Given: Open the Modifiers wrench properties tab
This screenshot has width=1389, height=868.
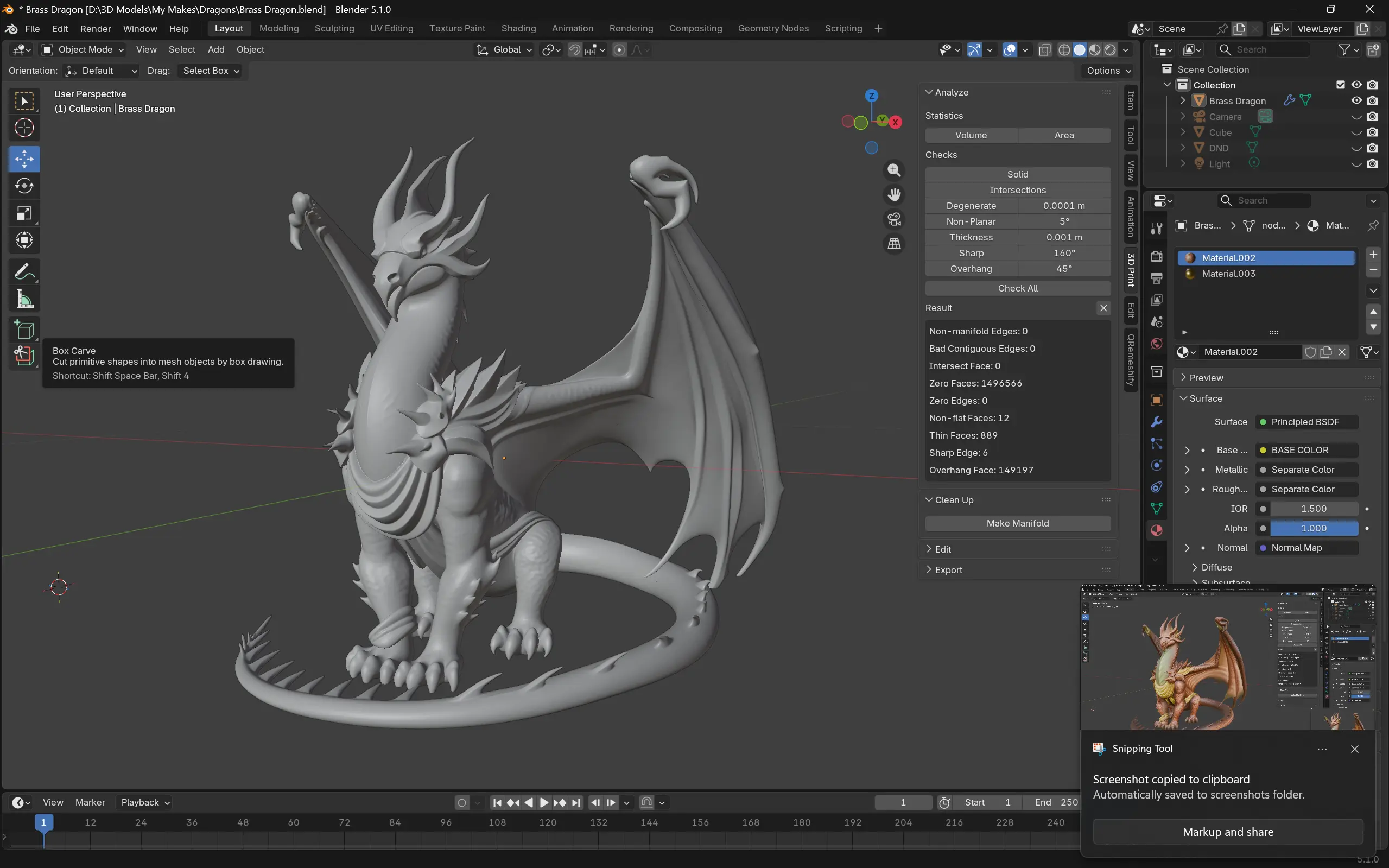Looking at the screenshot, I should click(1157, 422).
